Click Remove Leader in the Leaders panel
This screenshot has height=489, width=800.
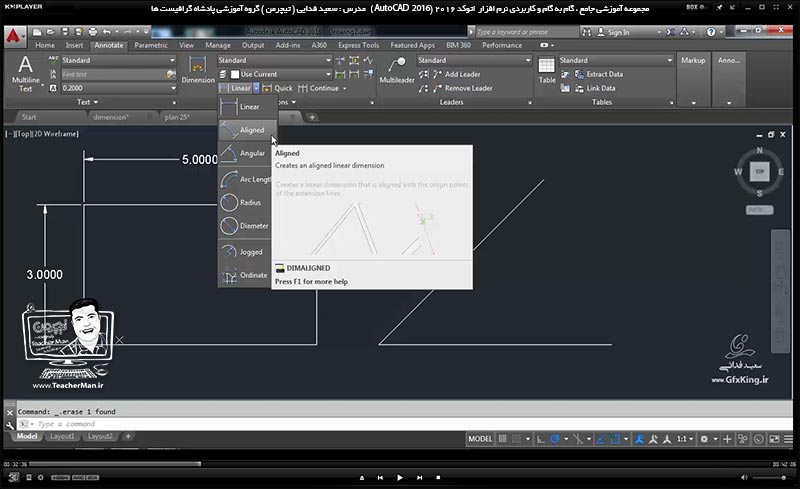pyautogui.click(x=463, y=88)
